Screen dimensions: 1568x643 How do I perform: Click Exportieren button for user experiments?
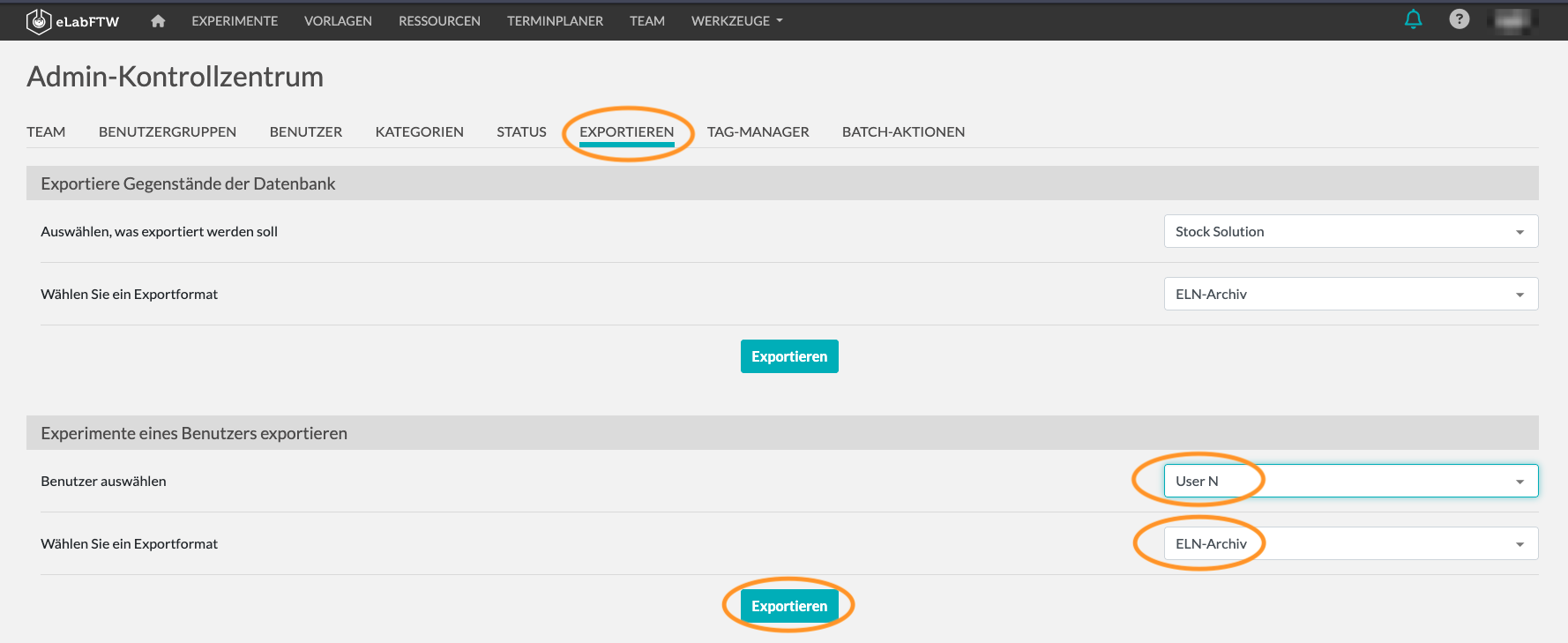pyautogui.click(x=789, y=606)
